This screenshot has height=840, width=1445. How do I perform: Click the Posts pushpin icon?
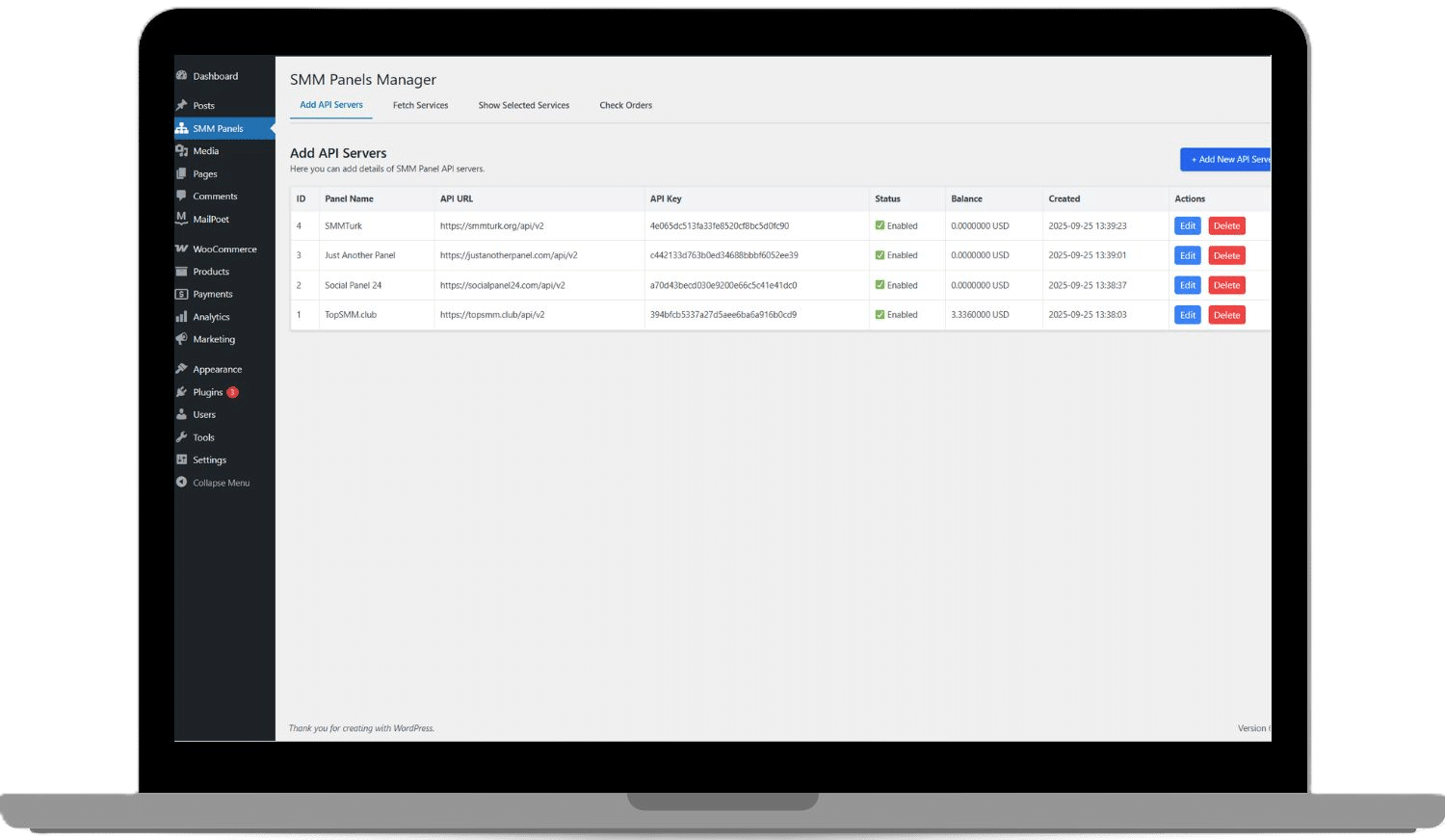point(181,105)
